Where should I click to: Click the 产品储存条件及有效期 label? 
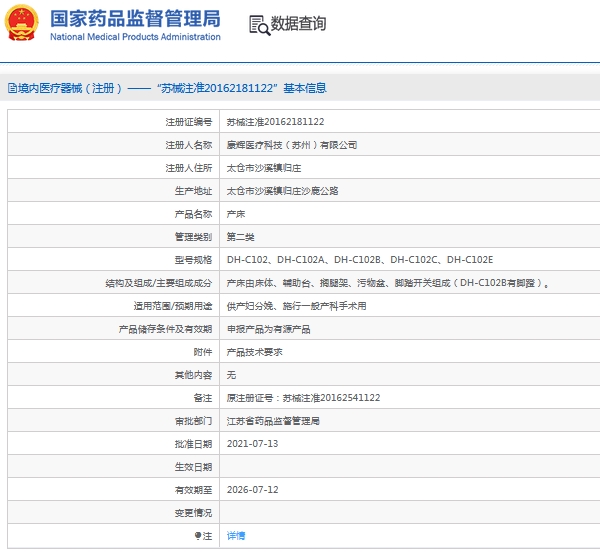click(x=165, y=329)
